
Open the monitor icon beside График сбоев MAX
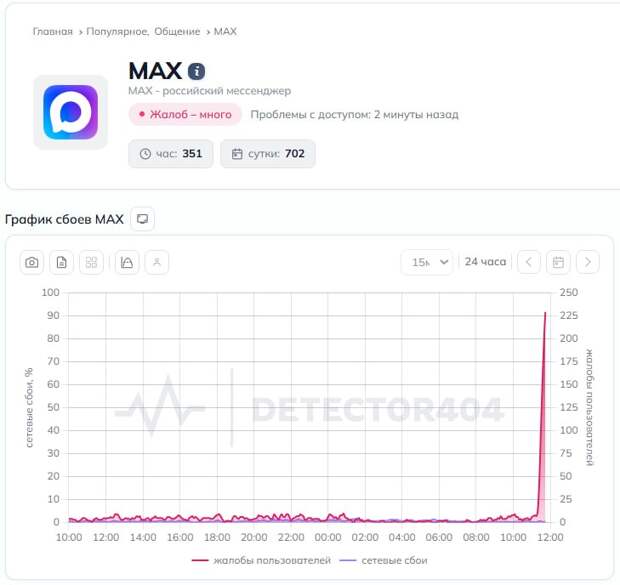point(143,218)
